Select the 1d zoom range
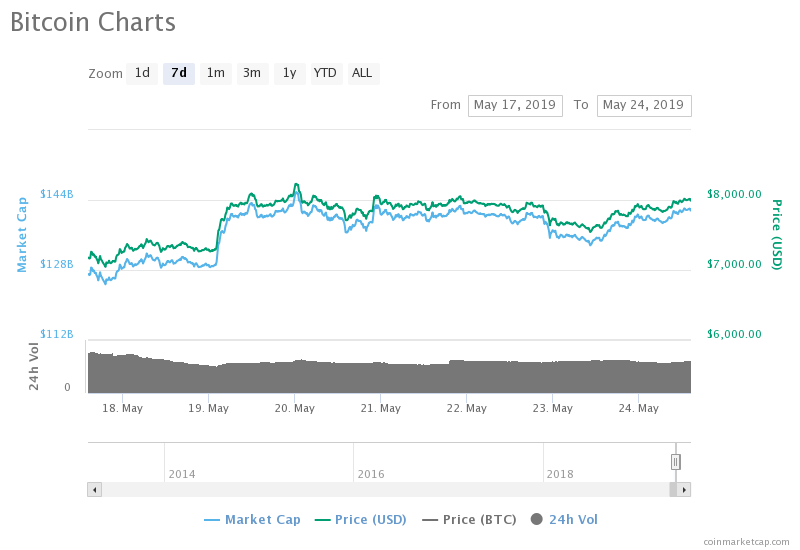This screenshot has width=800, height=550. [x=142, y=73]
